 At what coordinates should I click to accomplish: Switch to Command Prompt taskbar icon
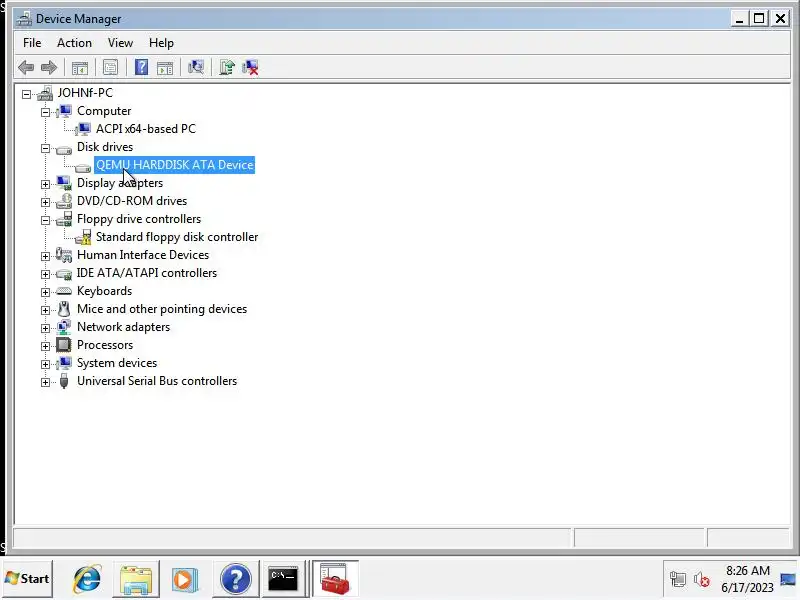(x=283, y=579)
